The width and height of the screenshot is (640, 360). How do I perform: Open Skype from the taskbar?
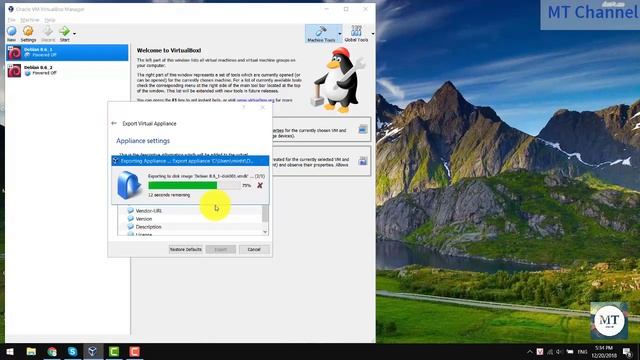pos(72,351)
